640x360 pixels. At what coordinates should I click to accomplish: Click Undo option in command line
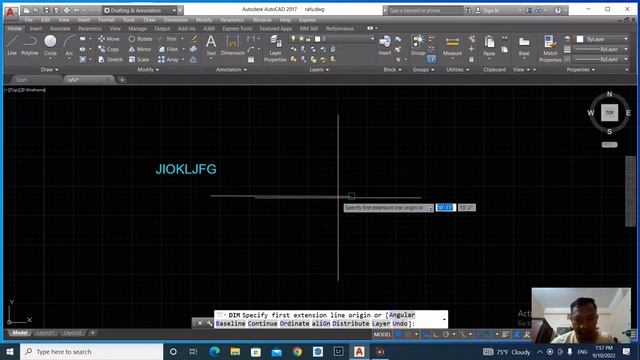tap(400, 323)
